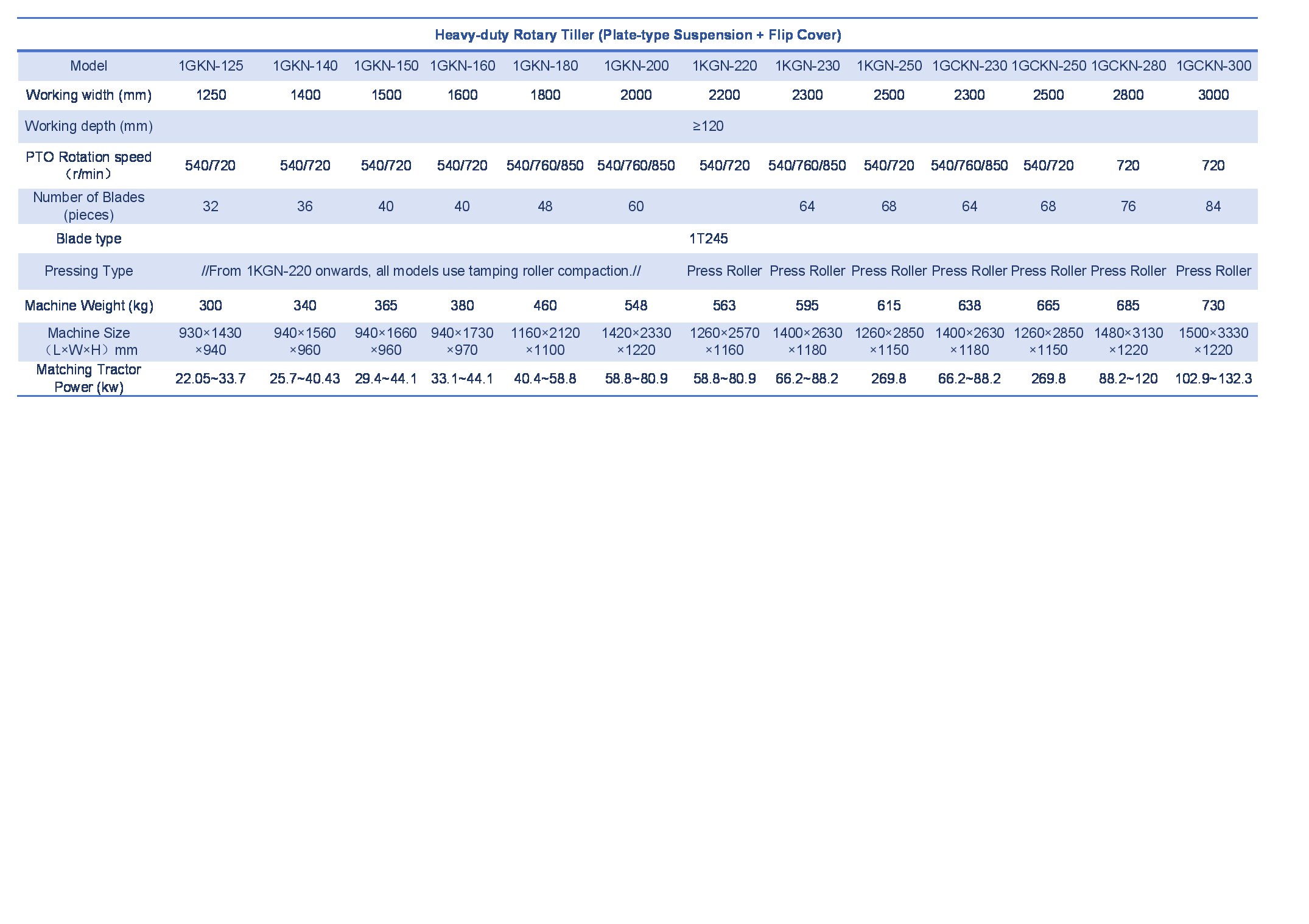Screen dimensions: 1309x924
Task: Select the 1GCKN-300 model header
Action: [1213, 66]
